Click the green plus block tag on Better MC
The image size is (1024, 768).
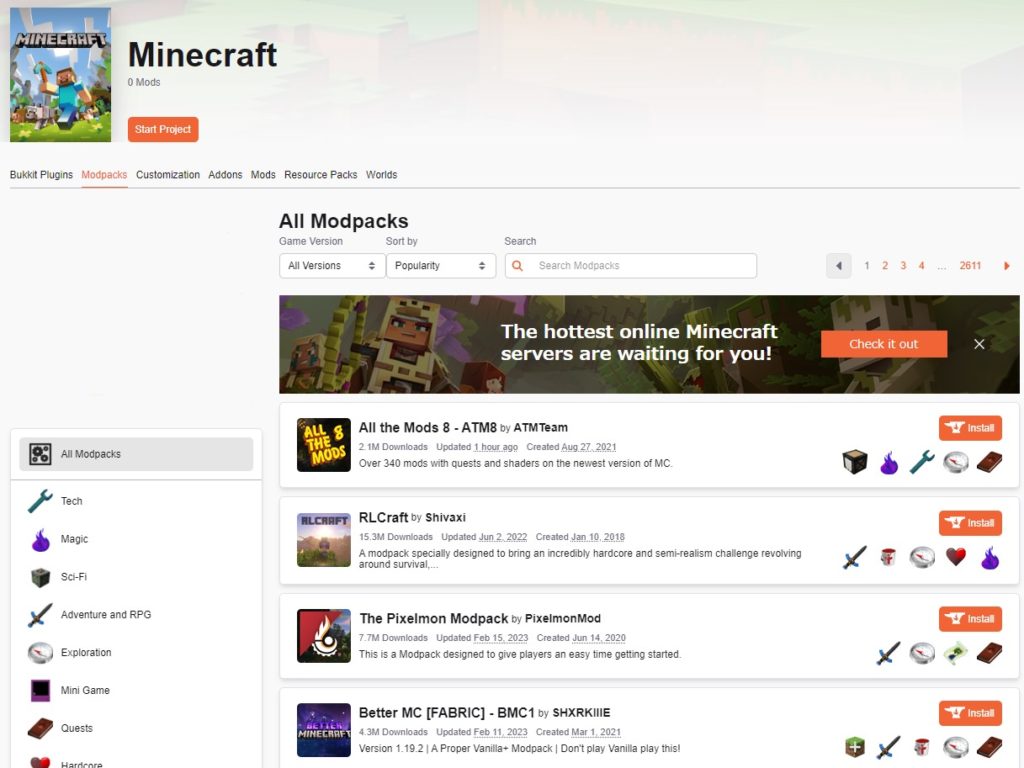855,747
